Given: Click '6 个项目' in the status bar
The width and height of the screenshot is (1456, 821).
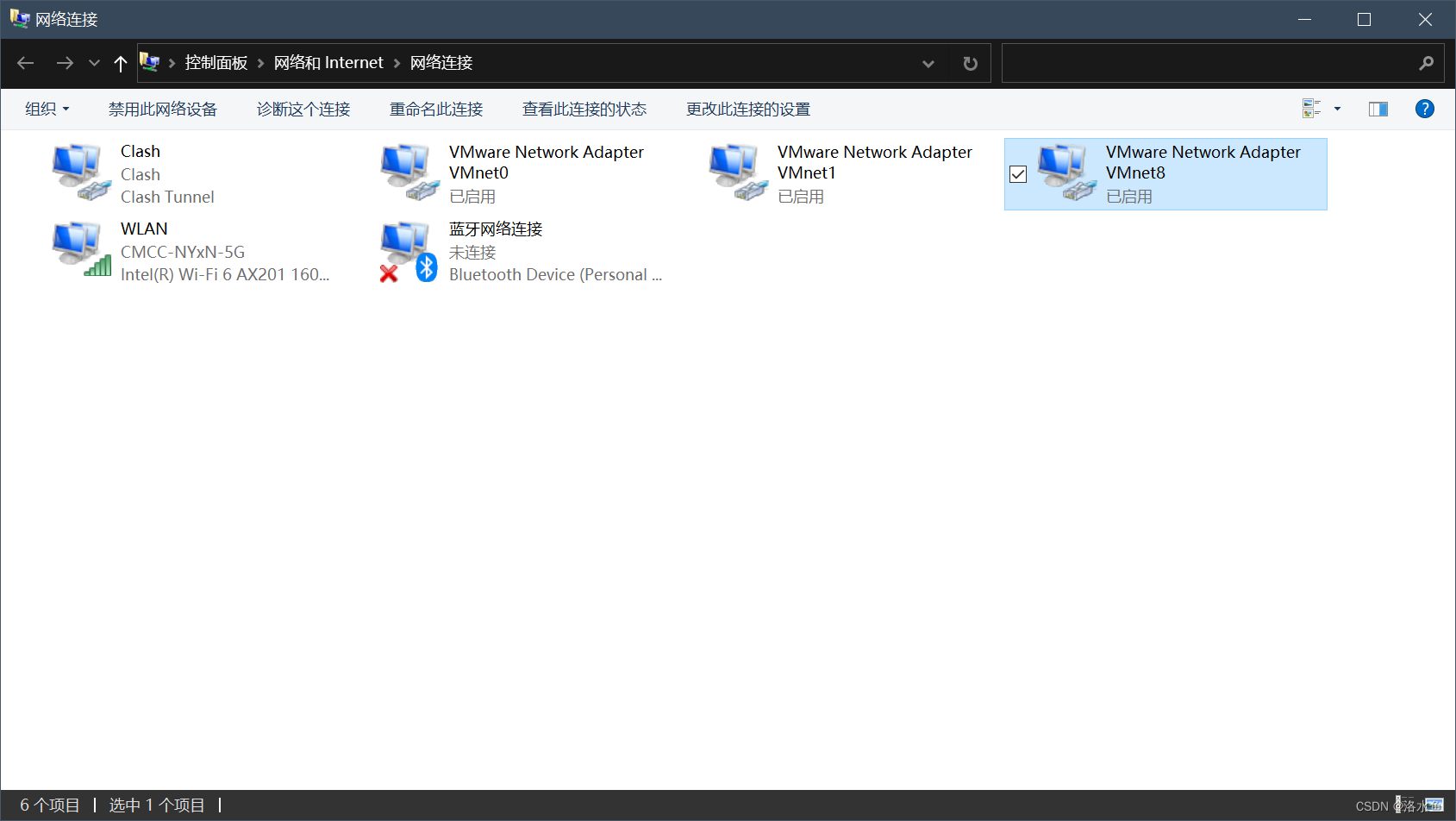Looking at the screenshot, I should [x=50, y=805].
